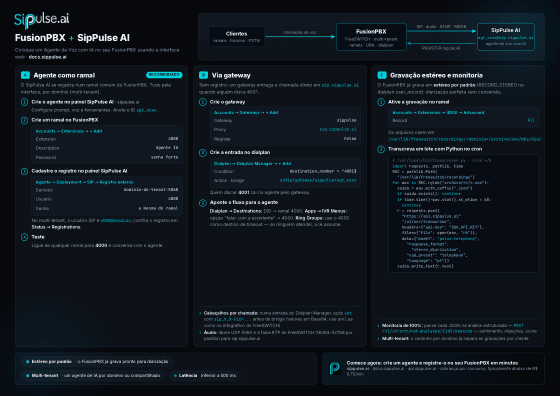Click the 'Latência' footer pill
Image resolution: width=560 pixels, height=396 pixels.
click(205, 376)
